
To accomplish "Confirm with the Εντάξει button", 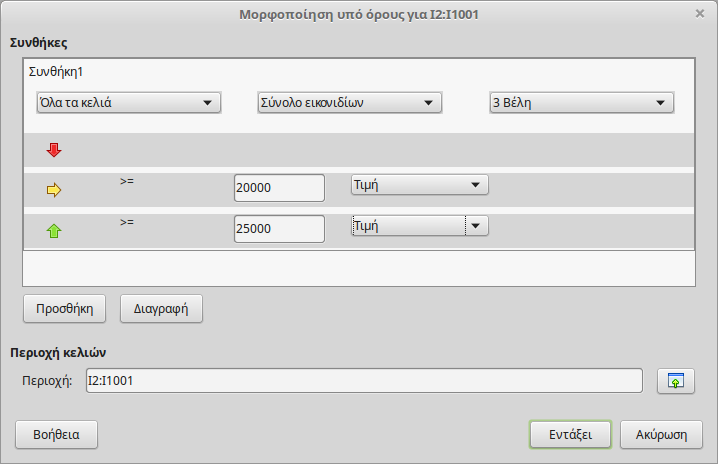I will (x=570, y=435).
